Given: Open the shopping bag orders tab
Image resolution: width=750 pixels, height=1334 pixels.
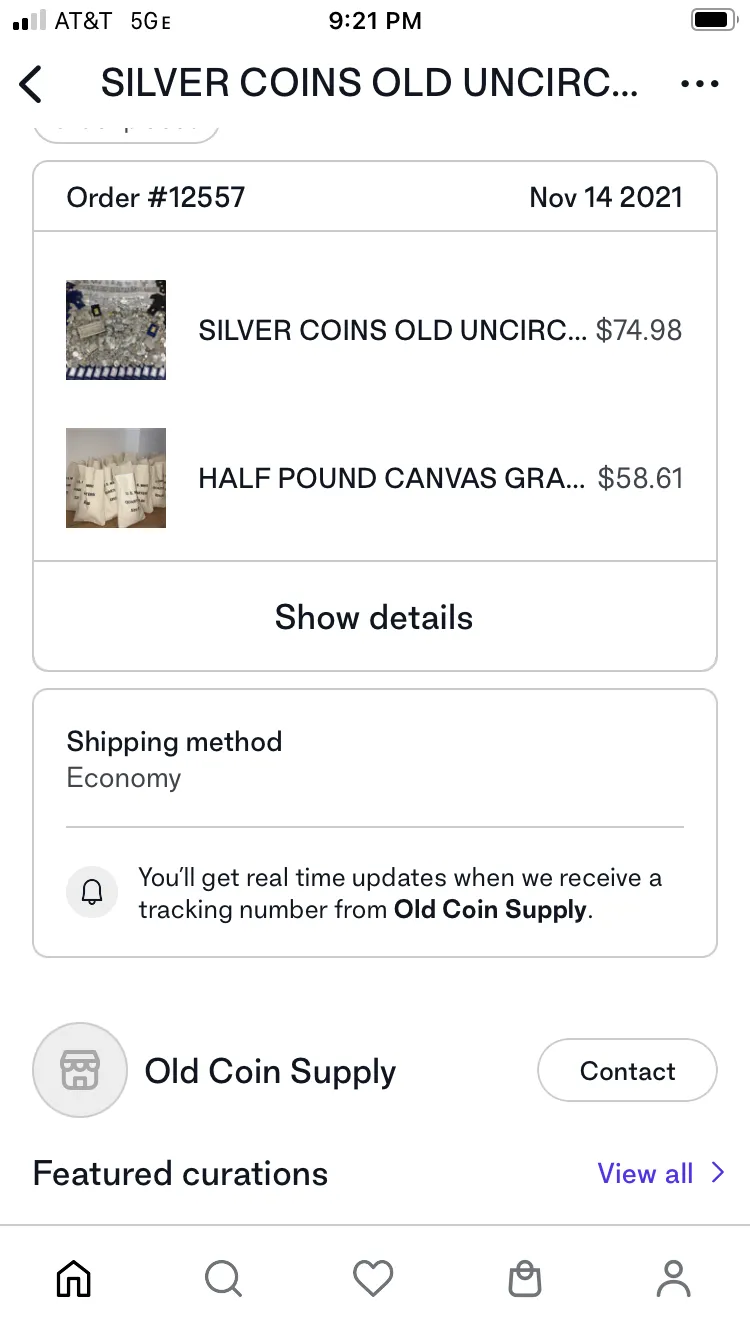Looking at the screenshot, I should click(x=524, y=1278).
